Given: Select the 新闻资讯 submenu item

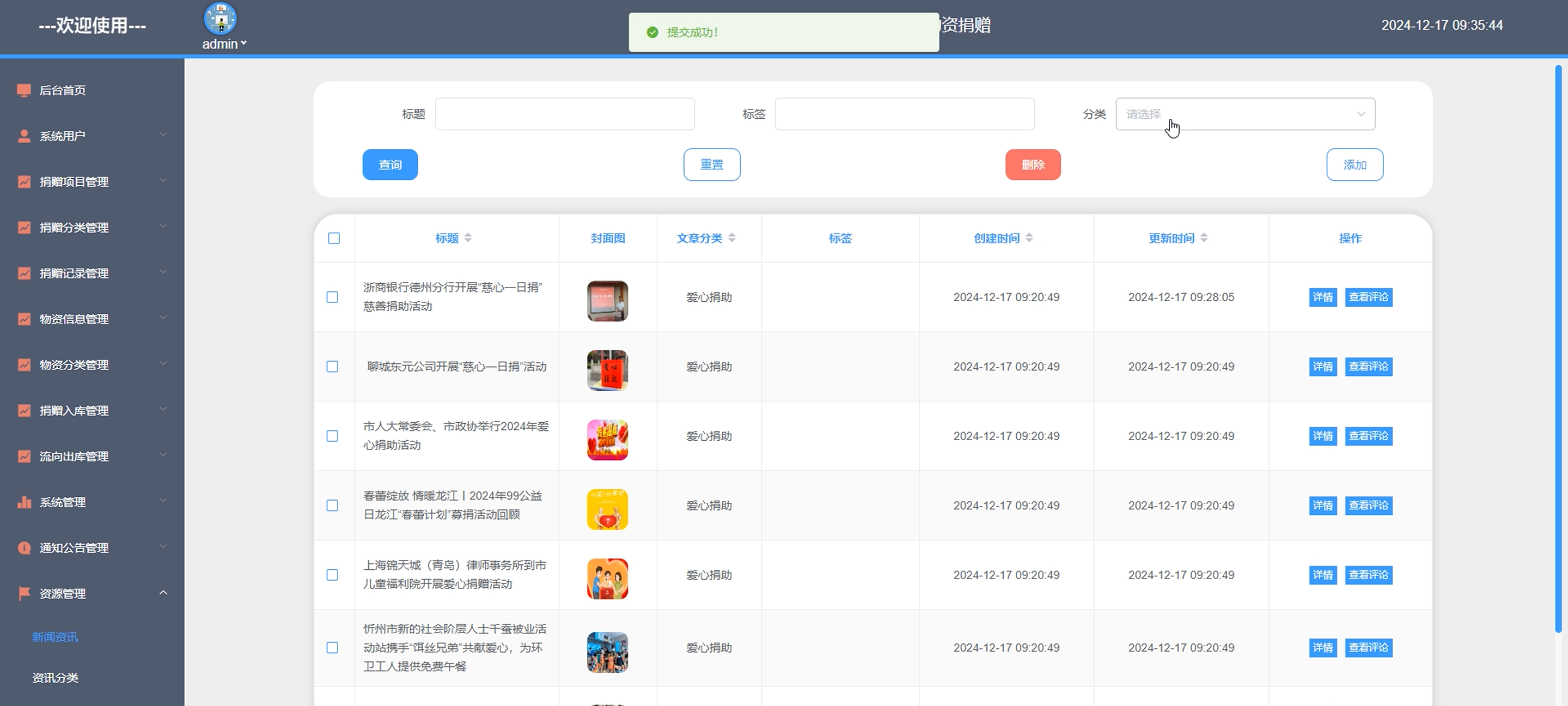Looking at the screenshot, I should [56, 637].
